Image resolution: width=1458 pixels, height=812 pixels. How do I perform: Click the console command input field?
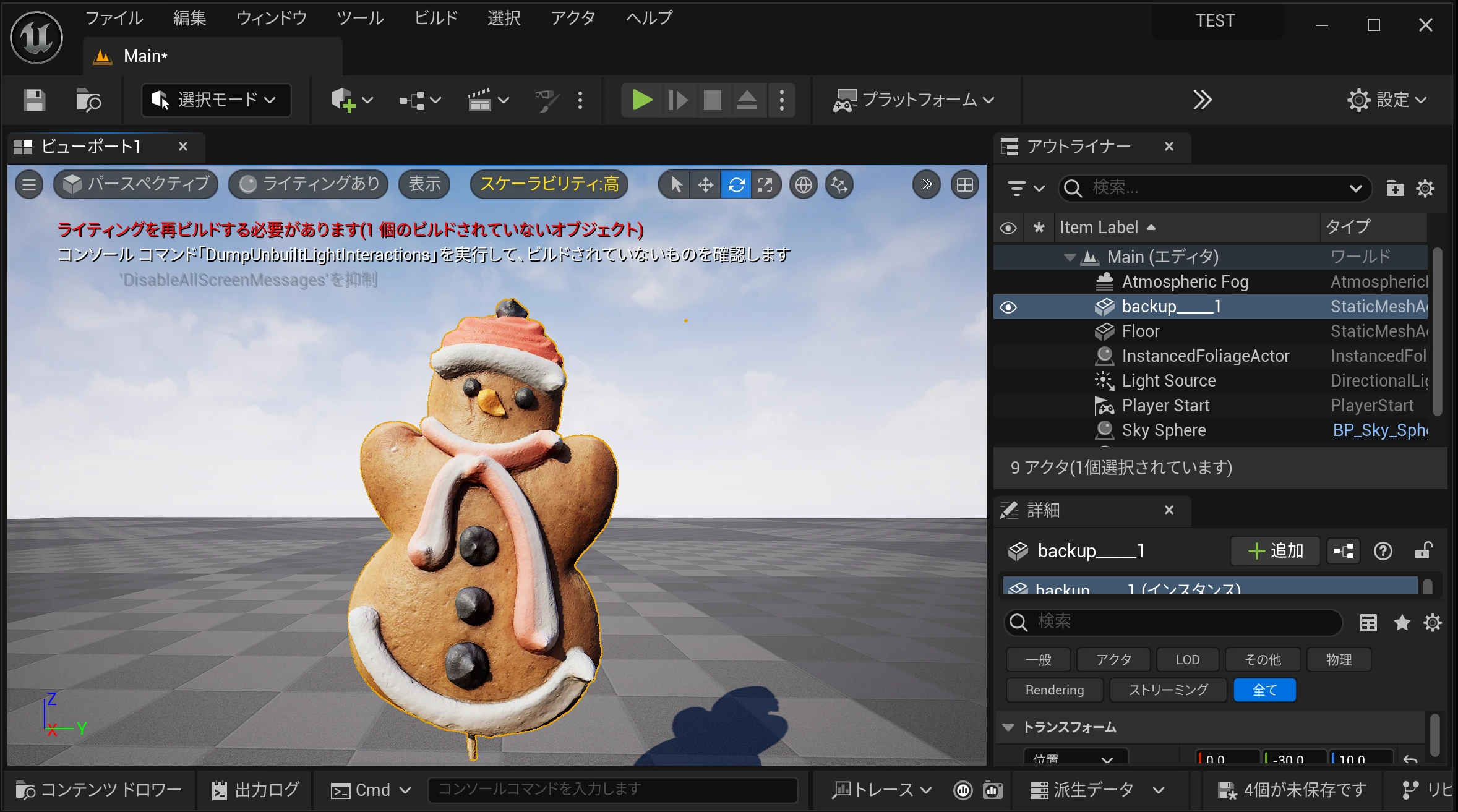point(612,790)
